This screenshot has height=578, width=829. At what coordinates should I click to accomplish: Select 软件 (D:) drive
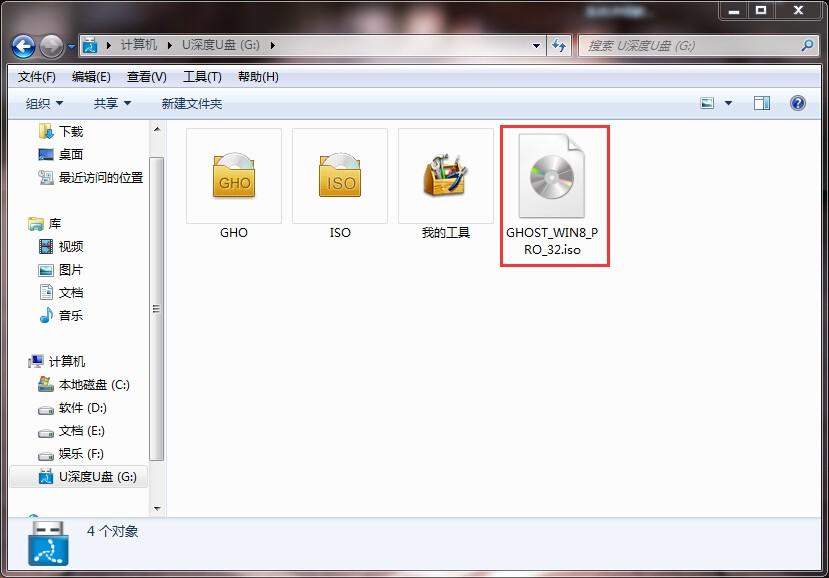(72, 408)
